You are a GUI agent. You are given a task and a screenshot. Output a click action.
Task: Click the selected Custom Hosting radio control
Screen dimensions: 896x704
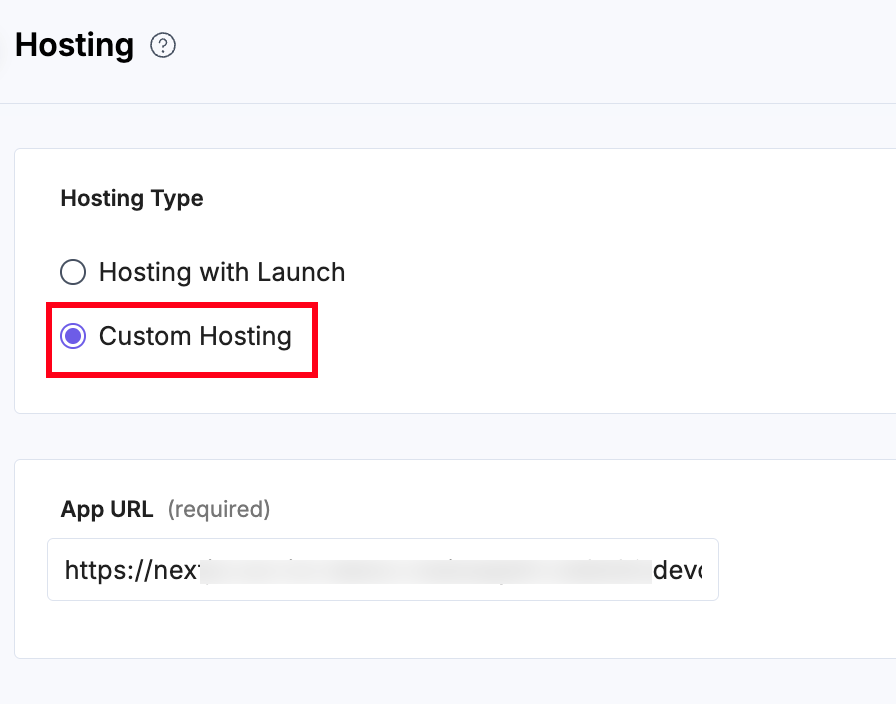[72, 337]
